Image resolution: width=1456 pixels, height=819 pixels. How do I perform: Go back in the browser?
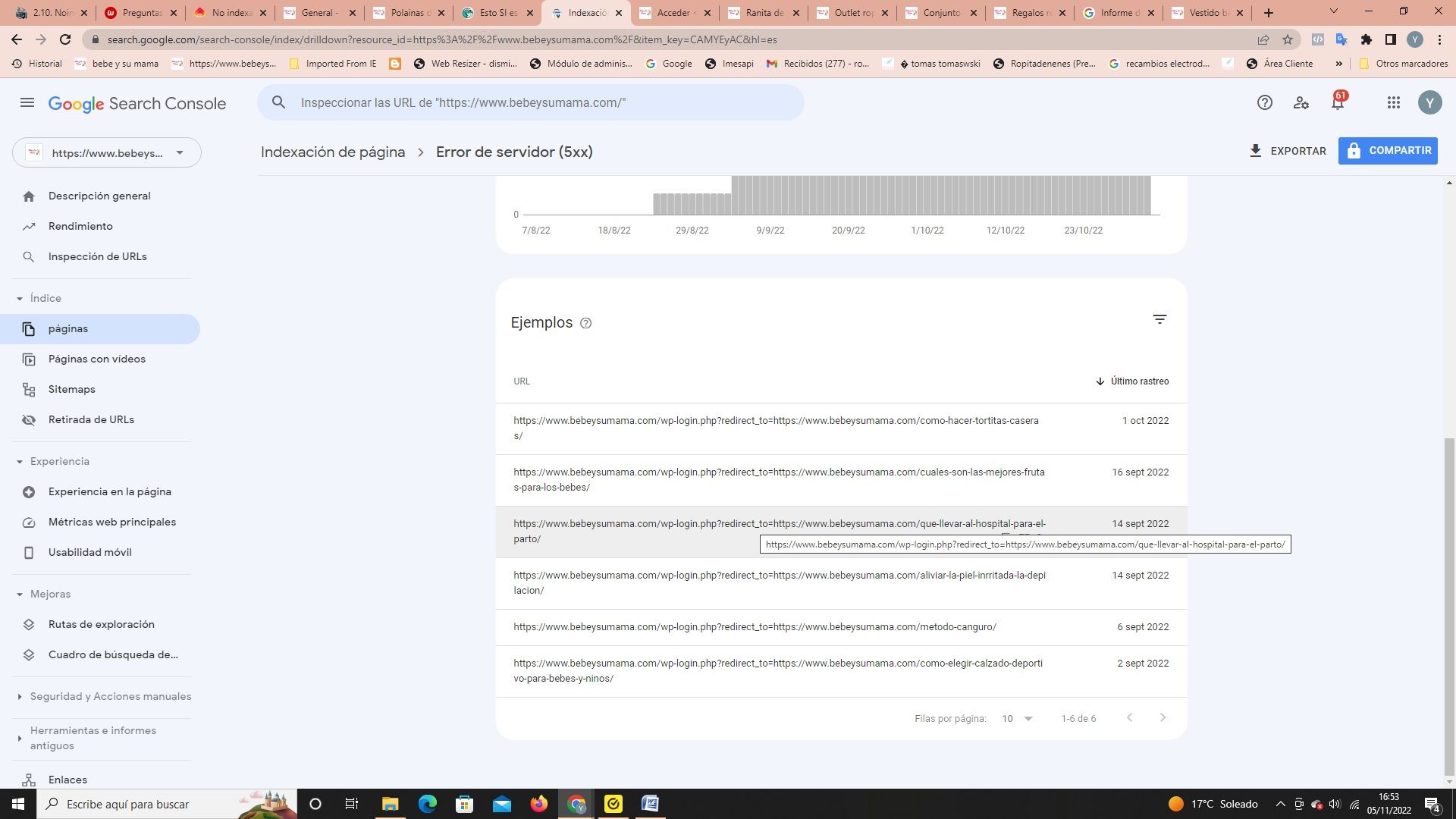[17, 39]
